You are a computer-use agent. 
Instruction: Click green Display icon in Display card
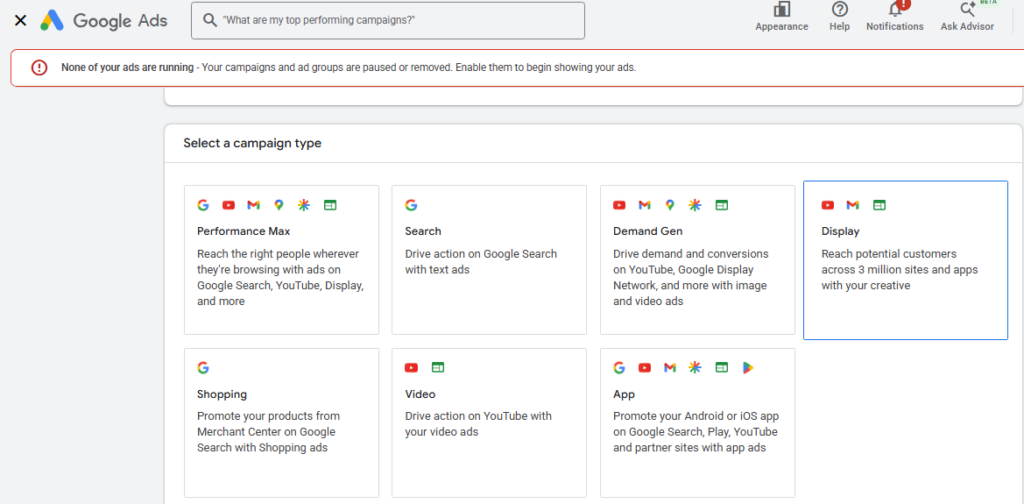(x=879, y=205)
